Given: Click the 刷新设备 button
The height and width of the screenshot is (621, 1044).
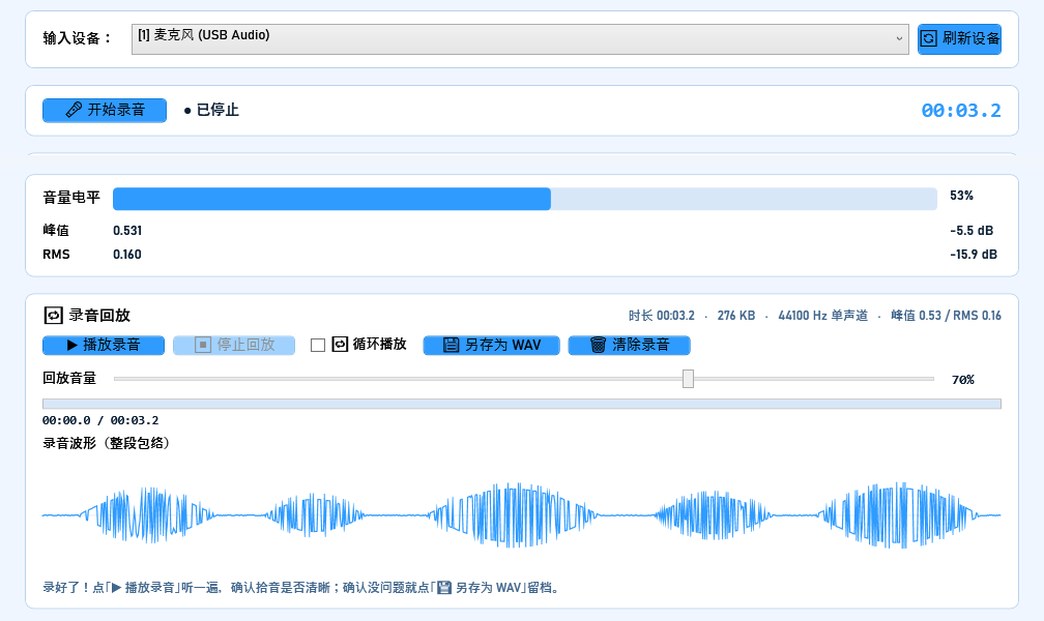Looking at the screenshot, I should 959,39.
